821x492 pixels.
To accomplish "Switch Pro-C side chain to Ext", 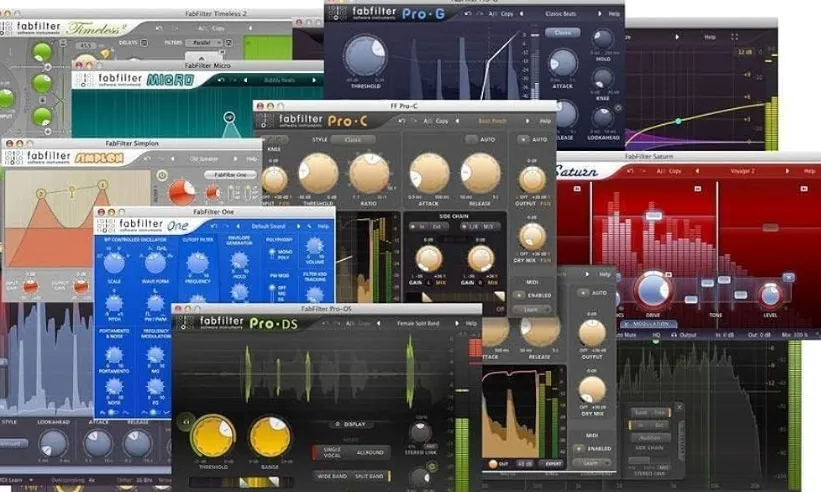I will 437,227.
